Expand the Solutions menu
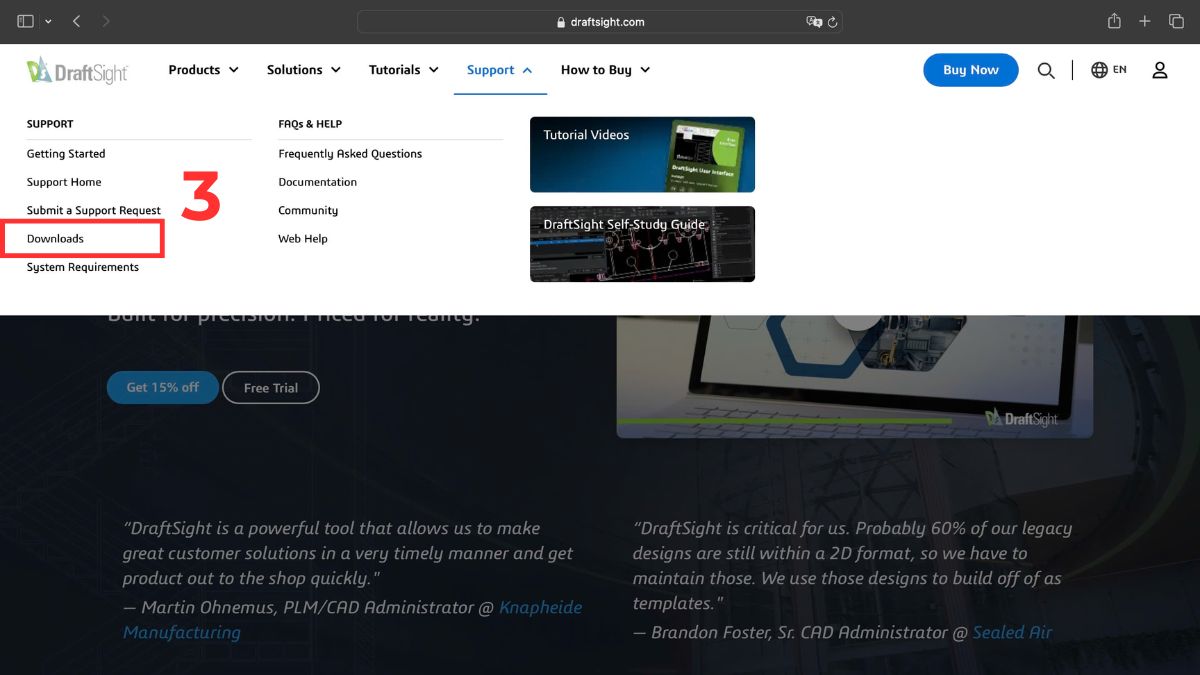 click(304, 70)
